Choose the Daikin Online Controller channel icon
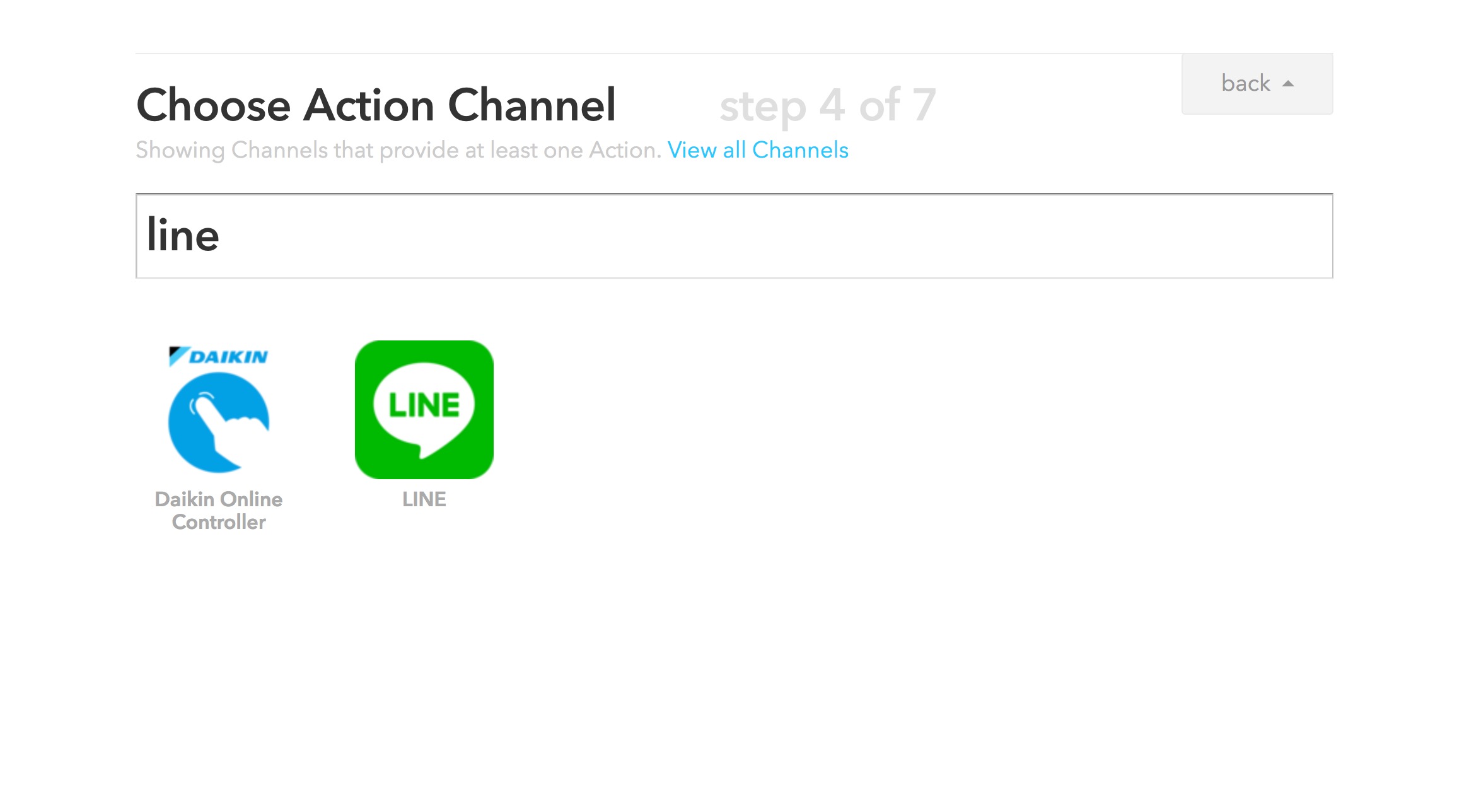Image resolution: width=1469 pixels, height=812 pixels. 219,410
